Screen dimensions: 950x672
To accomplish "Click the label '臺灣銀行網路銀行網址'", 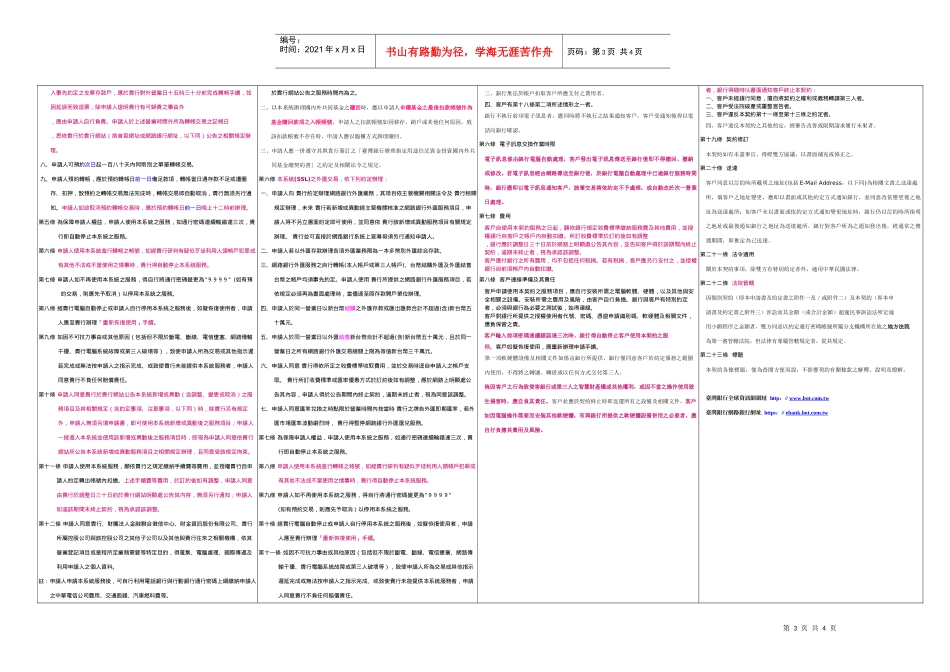I will [x=733, y=413].
